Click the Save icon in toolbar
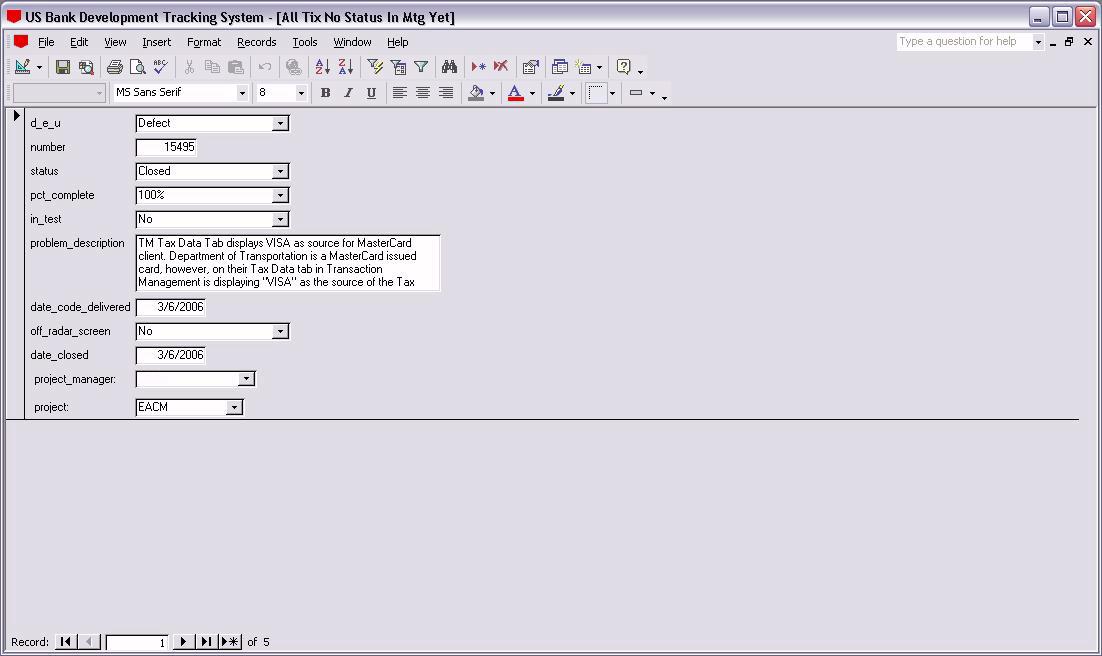The height and width of the screenshot is (656, 1102). [x=63, y=67]
